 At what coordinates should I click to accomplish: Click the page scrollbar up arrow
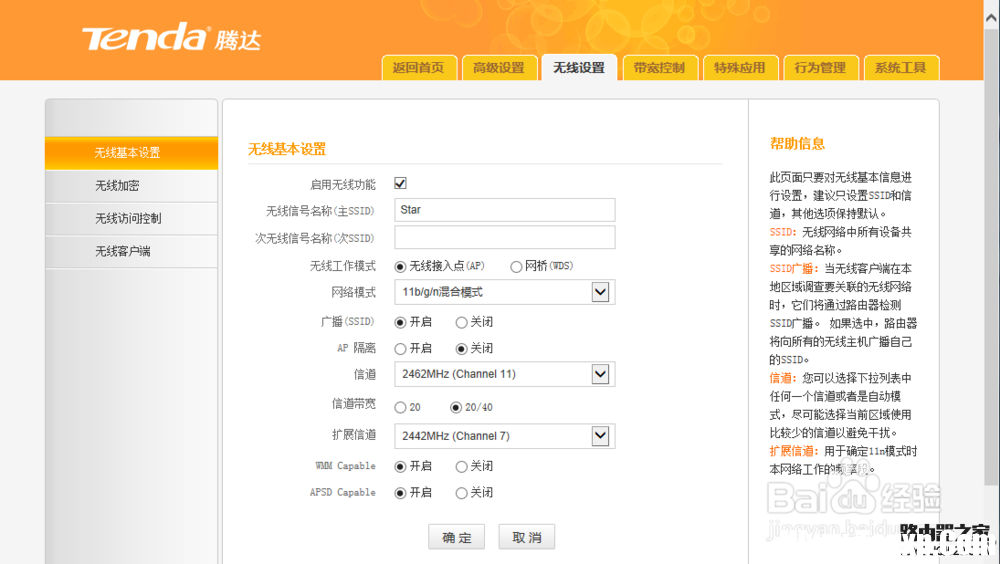coord(992,18)
